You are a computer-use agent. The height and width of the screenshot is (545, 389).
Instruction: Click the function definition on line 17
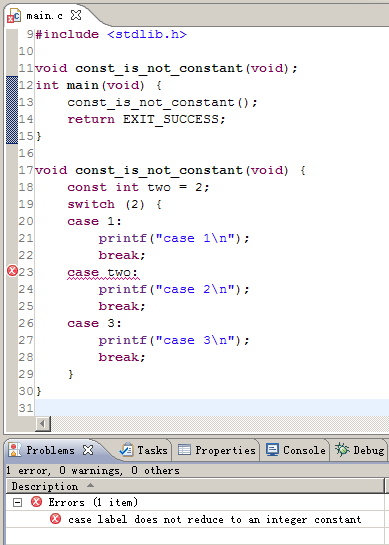[170, 171]
